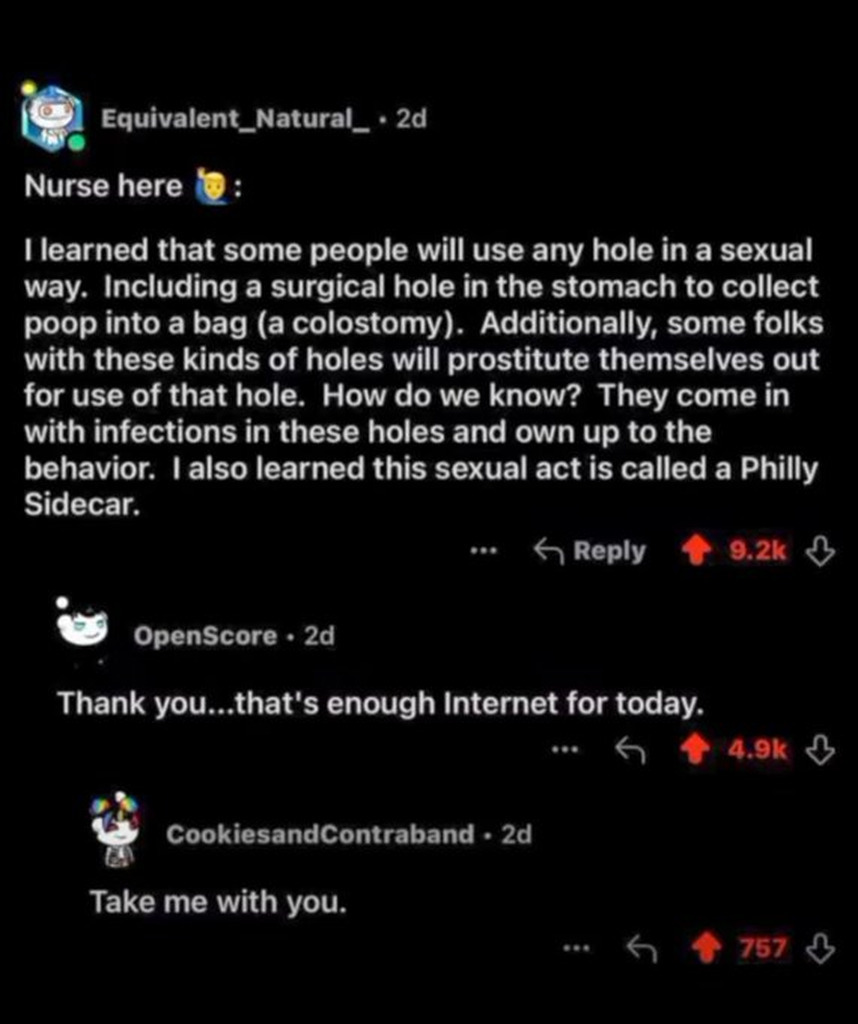Screen dimensions: 858x1024
Task: Open the CookiesandContraband username profile
Action: point(320,834)
